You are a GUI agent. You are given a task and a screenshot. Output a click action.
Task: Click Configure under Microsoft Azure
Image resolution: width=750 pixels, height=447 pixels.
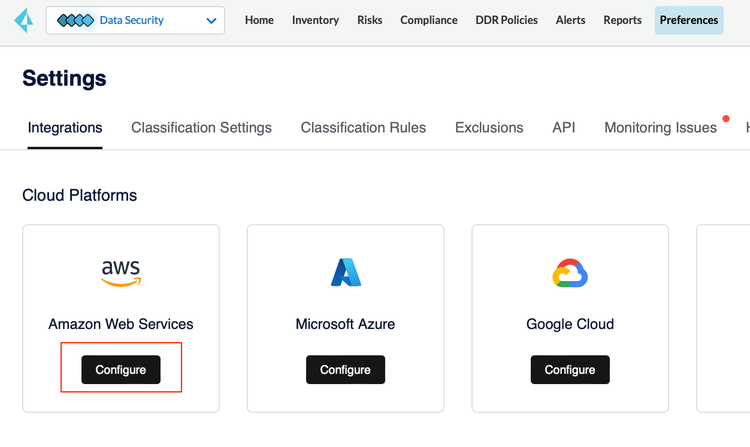(x=345, y=370)
